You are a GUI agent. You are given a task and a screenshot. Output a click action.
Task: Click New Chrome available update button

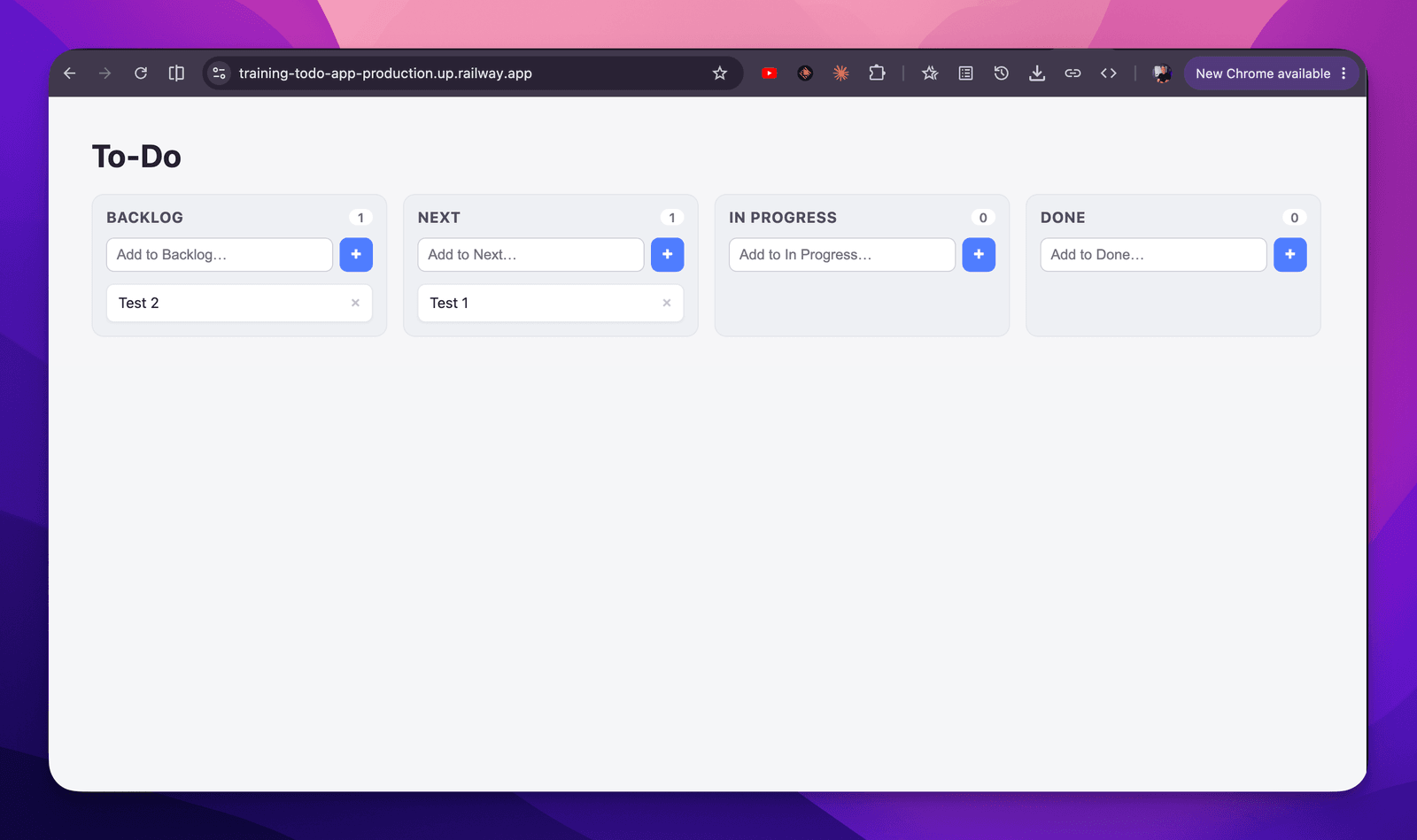1272,73
